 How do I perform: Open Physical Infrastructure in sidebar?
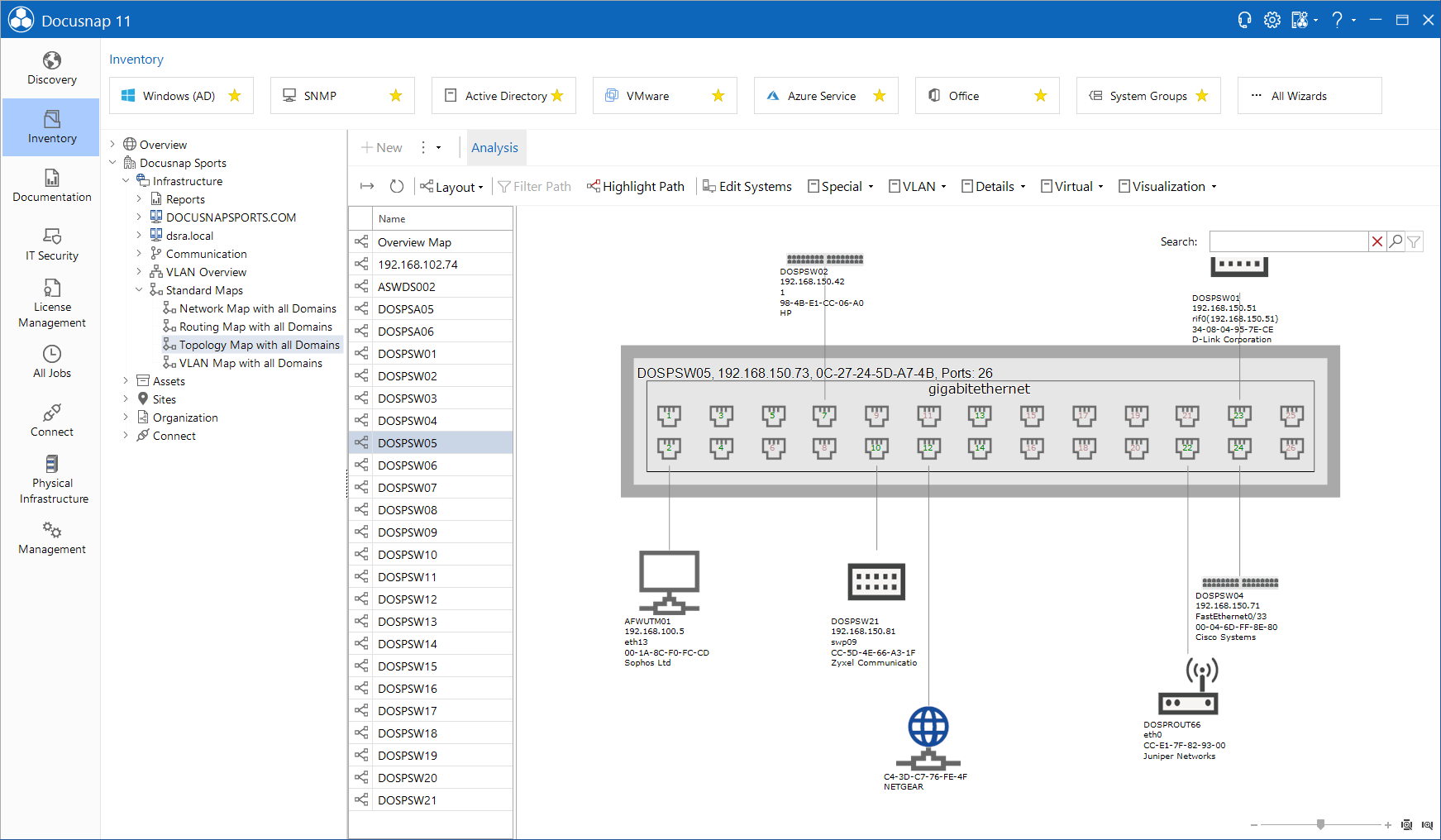tap(51, 480)
